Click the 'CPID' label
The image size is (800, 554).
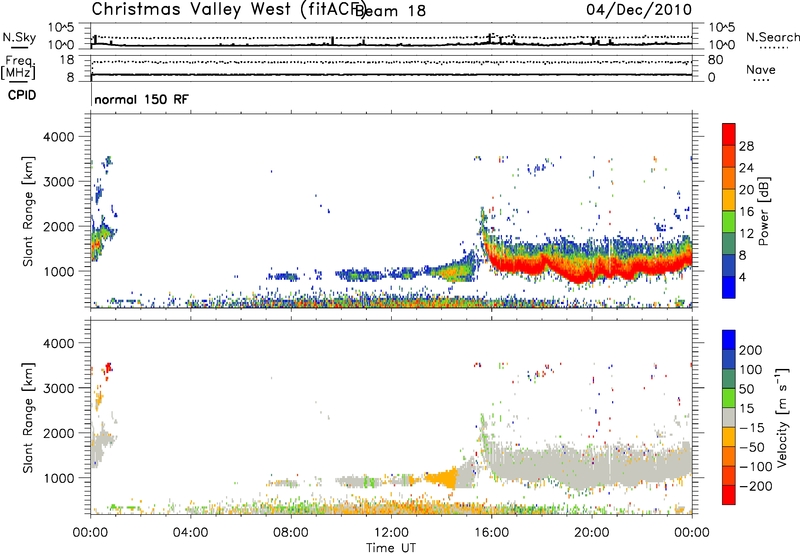click(x=22, y=95)
